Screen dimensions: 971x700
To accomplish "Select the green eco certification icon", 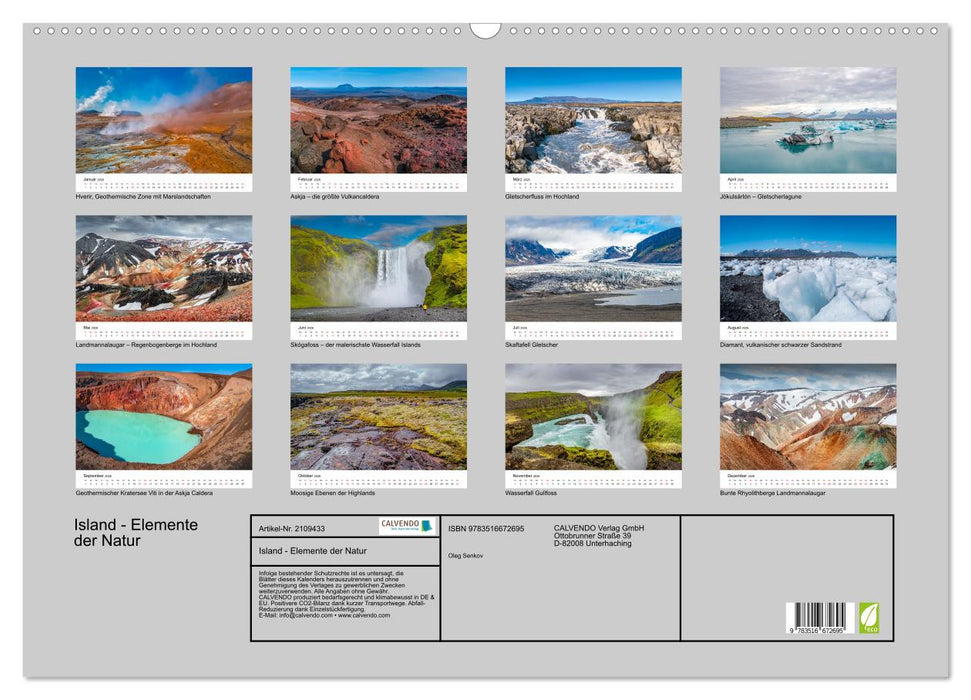I will coord(869,618).
